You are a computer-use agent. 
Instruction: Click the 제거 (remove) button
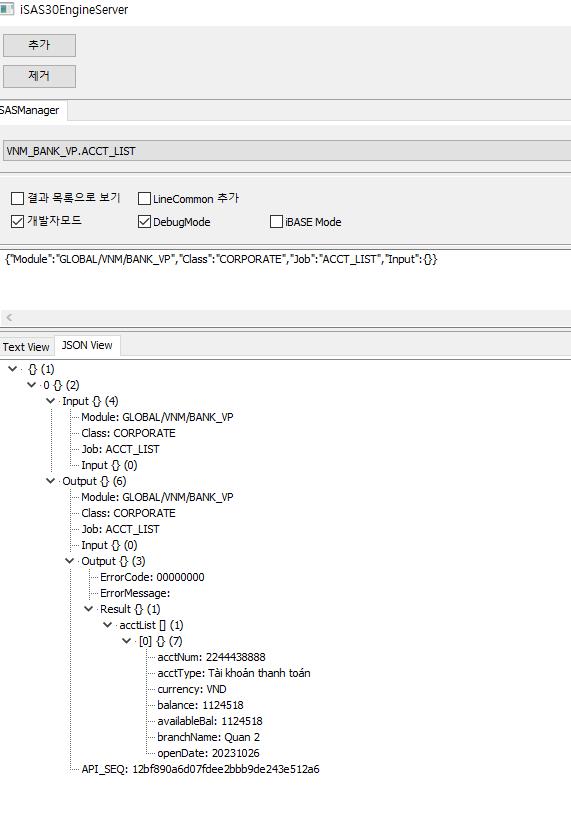[39, 76]
